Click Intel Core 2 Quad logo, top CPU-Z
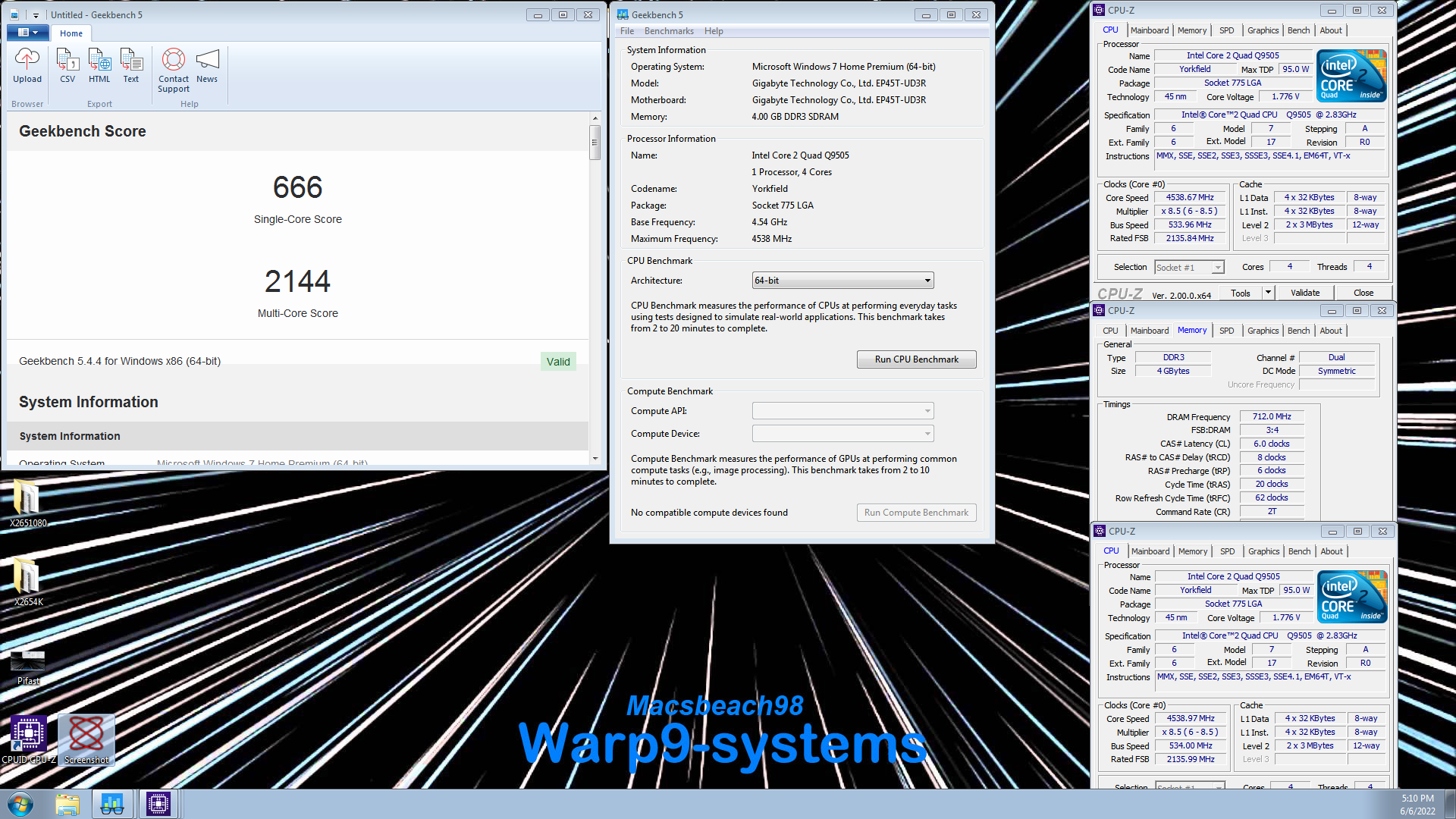1456x819 pixels. 1352,75
